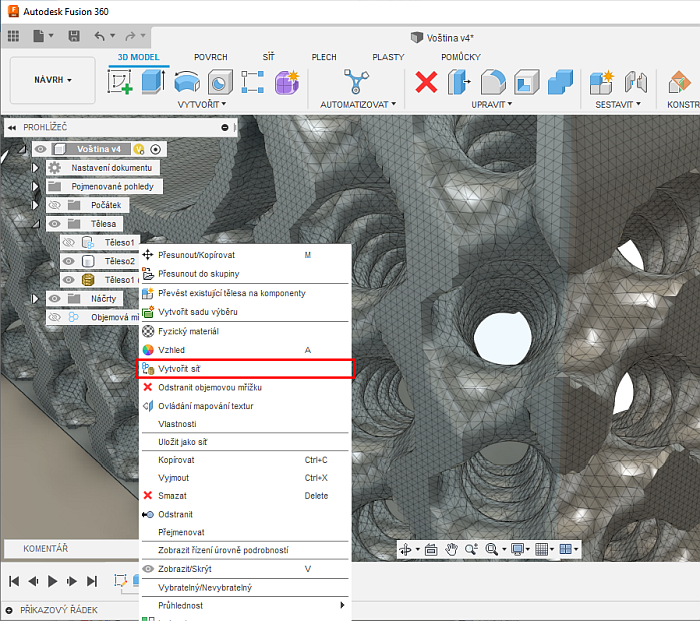Switch to the SÍŤ tab
700x621 pixels.
(269, 57)
